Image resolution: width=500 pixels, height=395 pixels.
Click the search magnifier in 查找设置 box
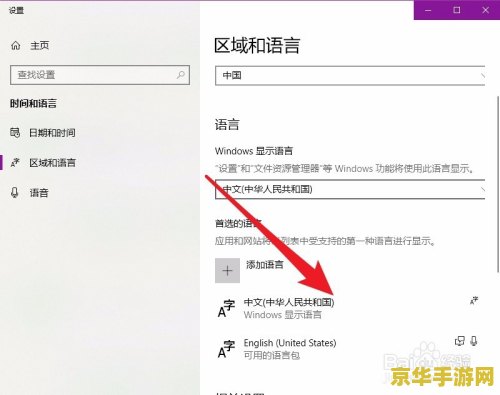[x=181, y=75]
